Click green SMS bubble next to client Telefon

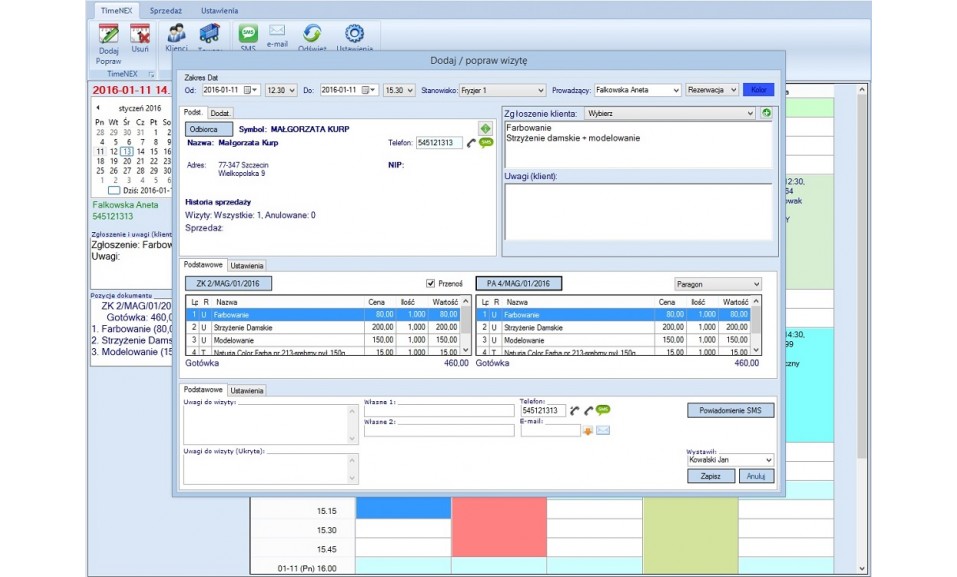[x=486, y=143]
